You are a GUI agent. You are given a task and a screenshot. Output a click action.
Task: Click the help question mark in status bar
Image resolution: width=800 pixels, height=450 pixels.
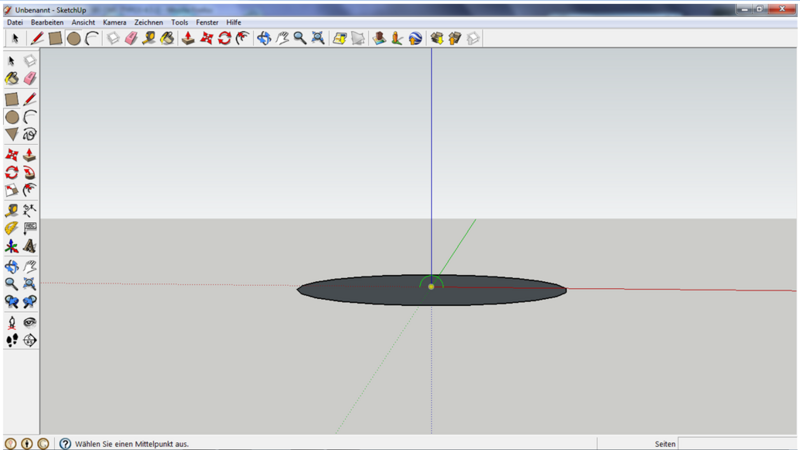[65, 443]
